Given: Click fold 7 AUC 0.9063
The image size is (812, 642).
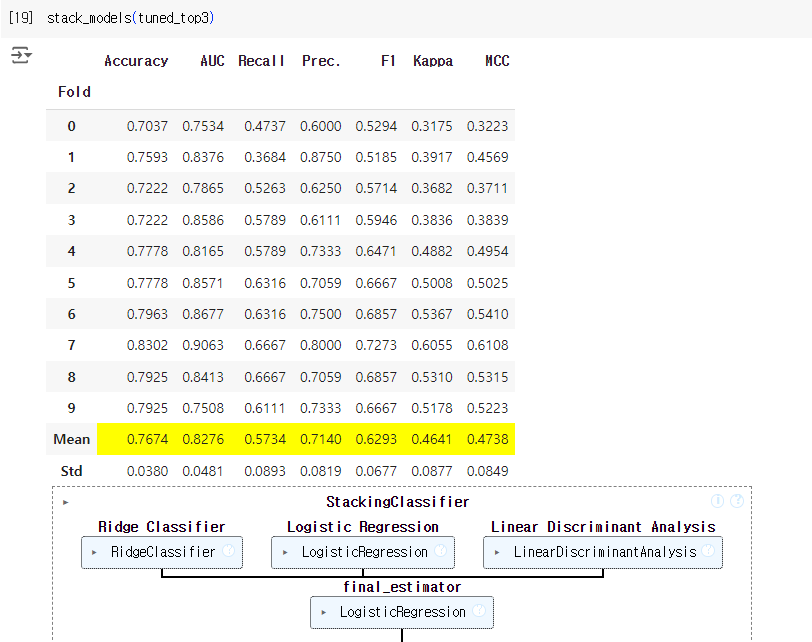Looking at the screenshot, I should click(203, 345).
